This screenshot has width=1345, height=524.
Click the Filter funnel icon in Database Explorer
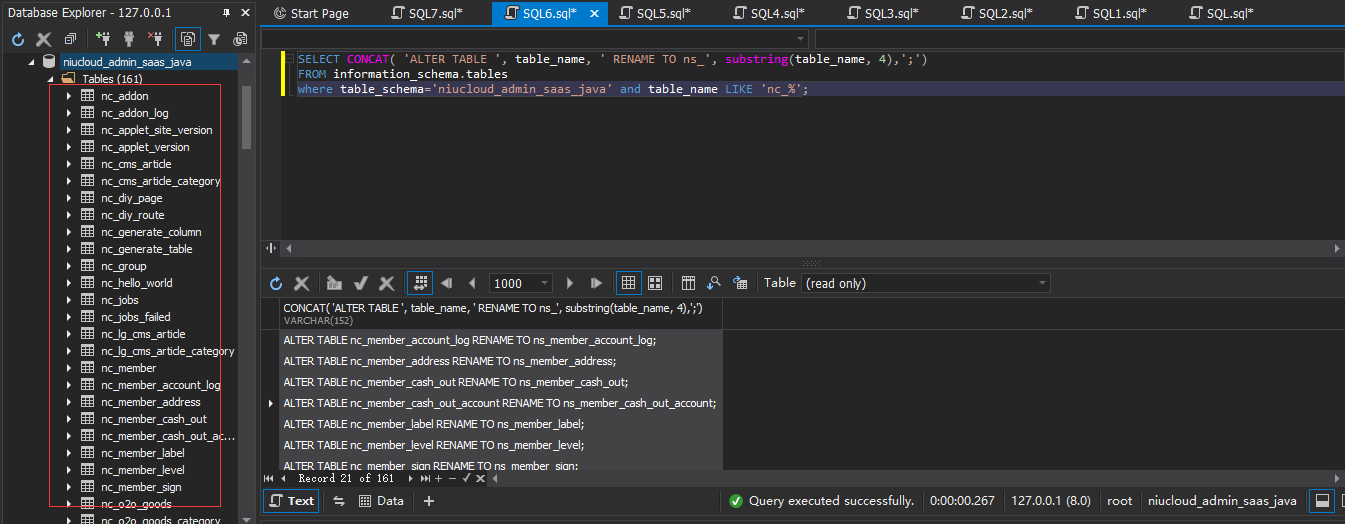click(x=213, y=39)
